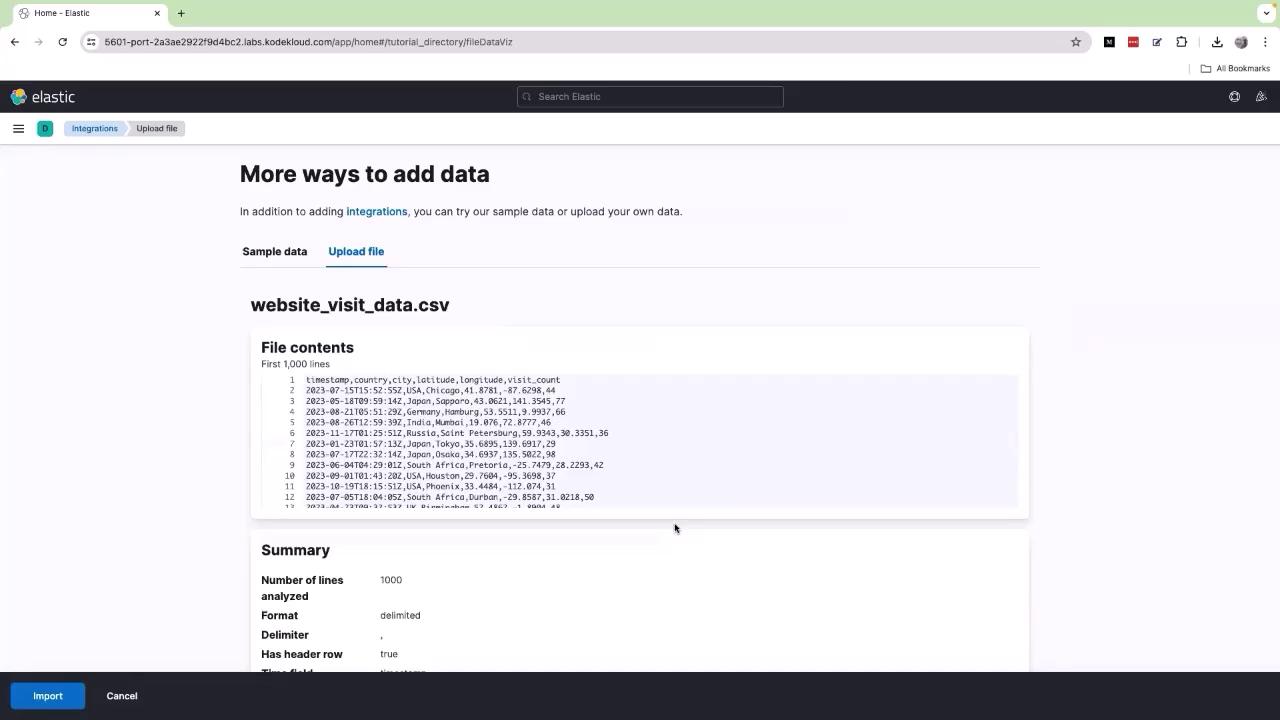Click the 1000 lines analyzed value

391,580
